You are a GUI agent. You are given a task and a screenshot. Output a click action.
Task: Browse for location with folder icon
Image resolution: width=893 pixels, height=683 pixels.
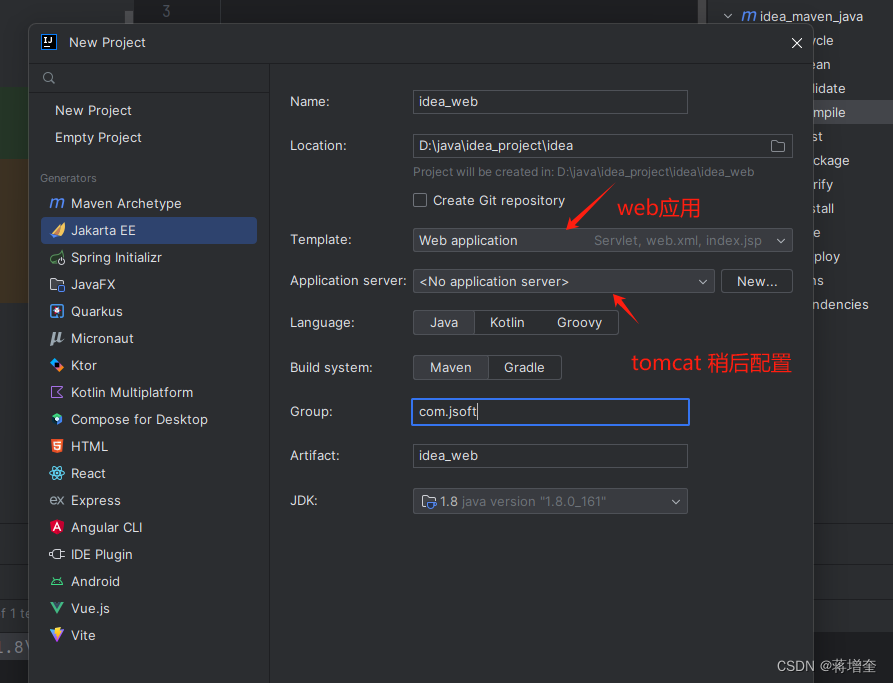[x=777, y=146]
